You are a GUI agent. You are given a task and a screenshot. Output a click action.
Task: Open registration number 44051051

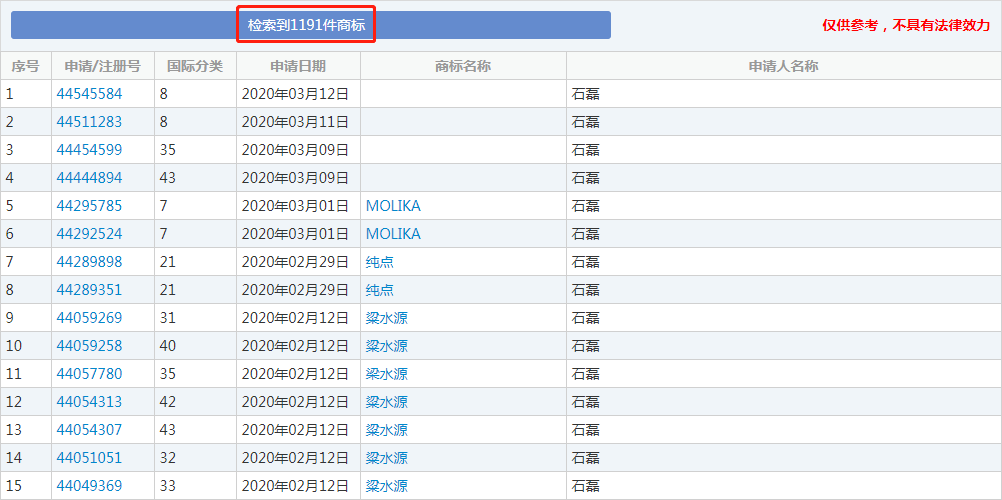89,458
